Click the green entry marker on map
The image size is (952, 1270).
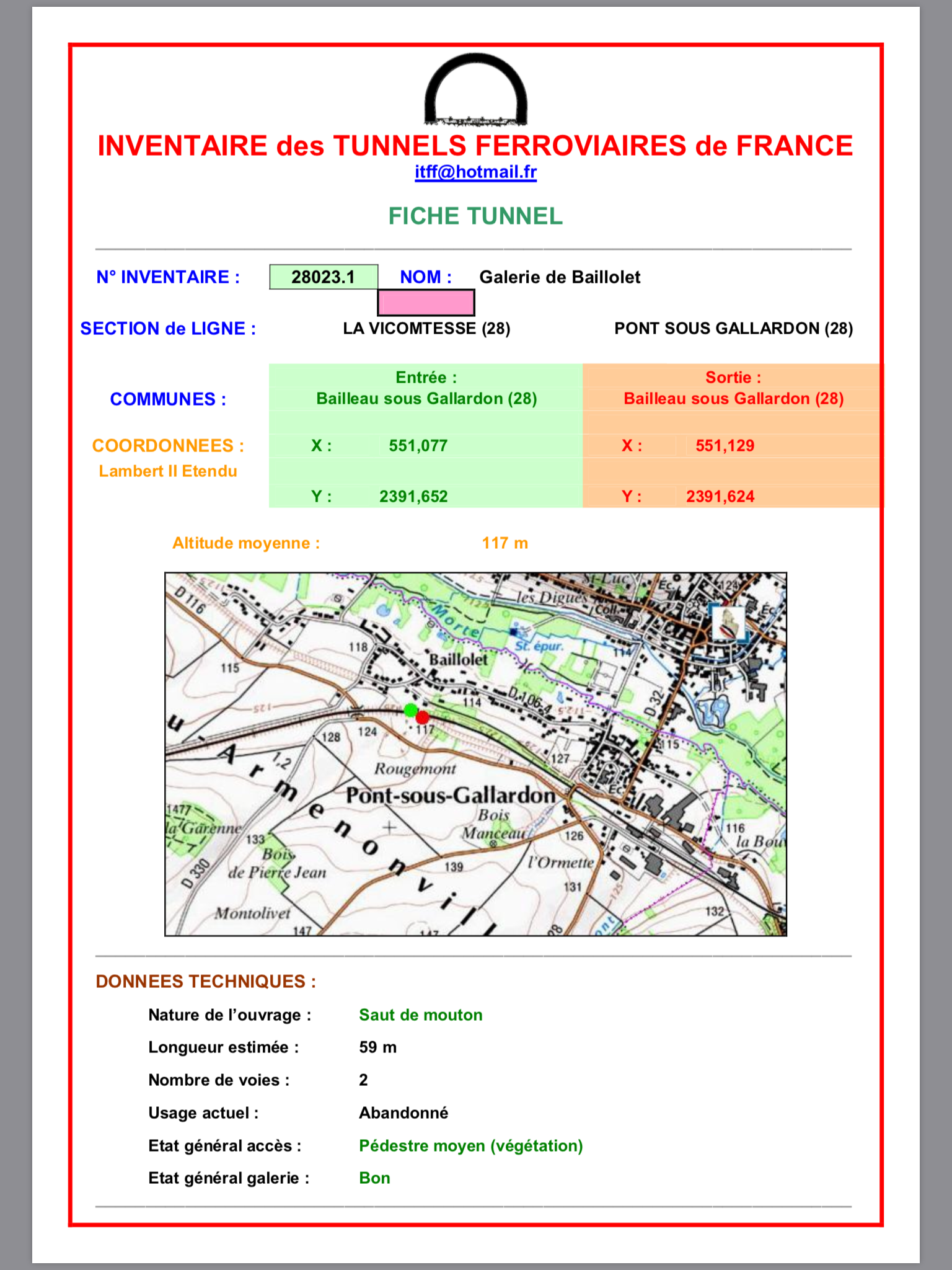coord(410,710)
